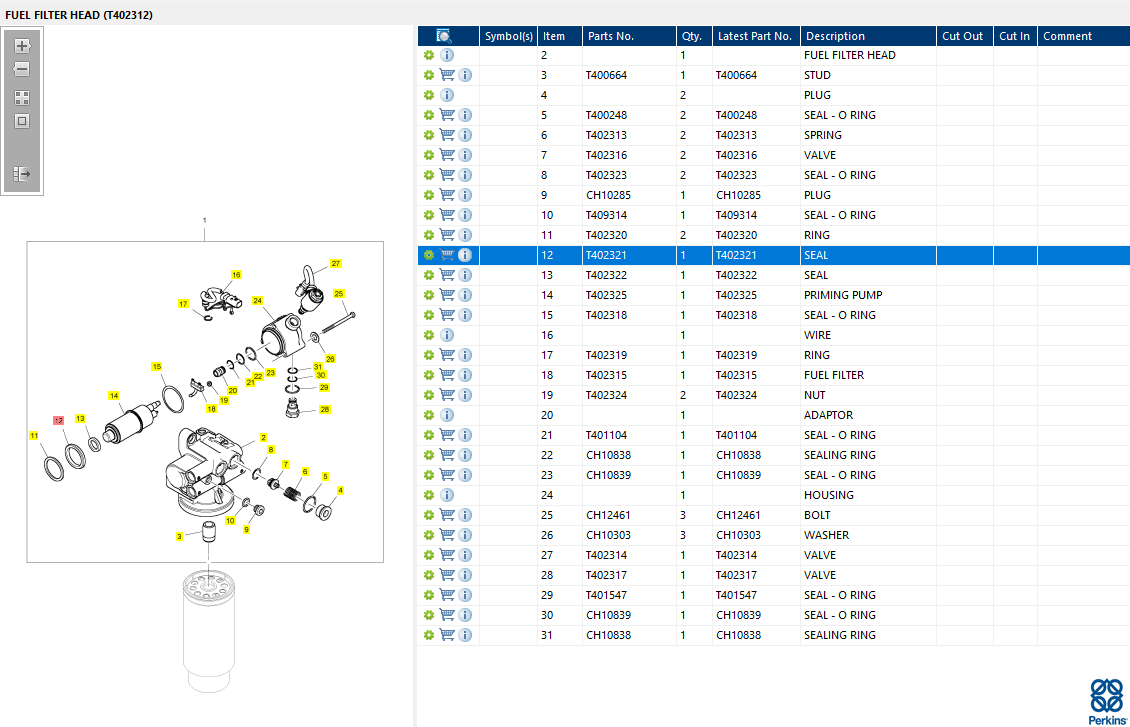
Task: Sort by the Symbol(s) column header
Action: click(x=509, y=36)
